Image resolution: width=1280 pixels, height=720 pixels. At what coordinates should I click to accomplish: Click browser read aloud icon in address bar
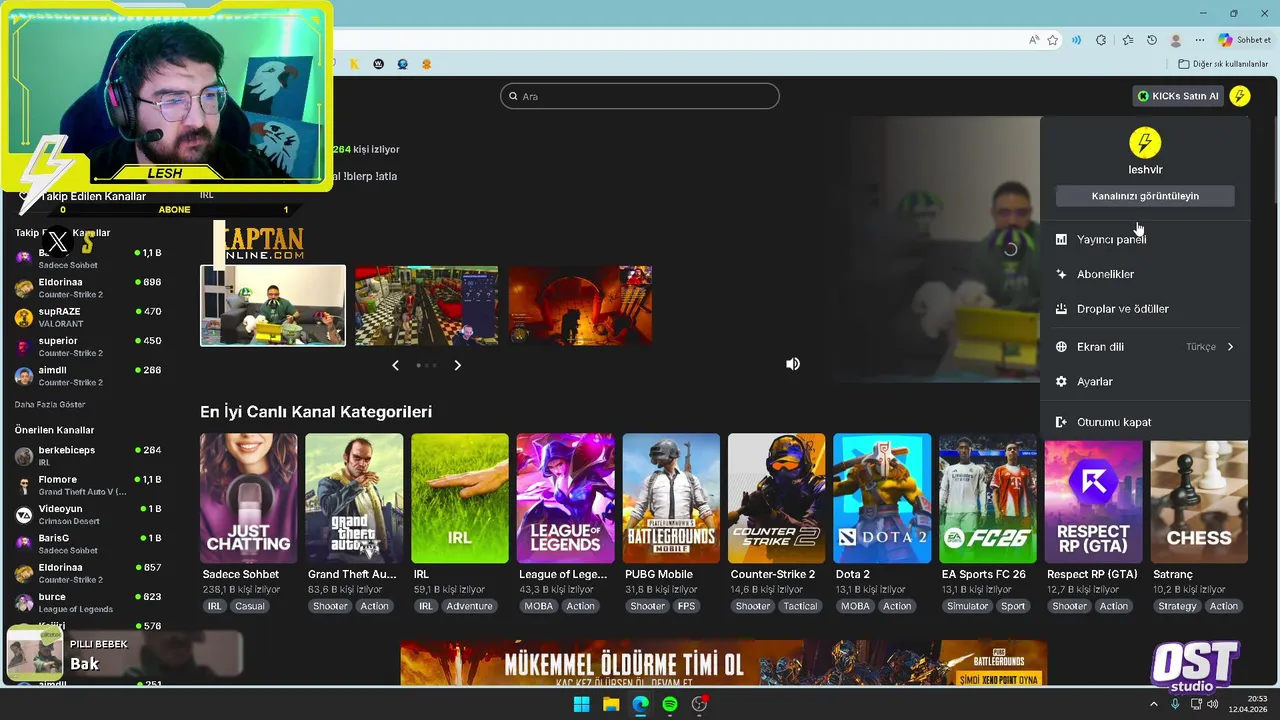point(1034,40)
